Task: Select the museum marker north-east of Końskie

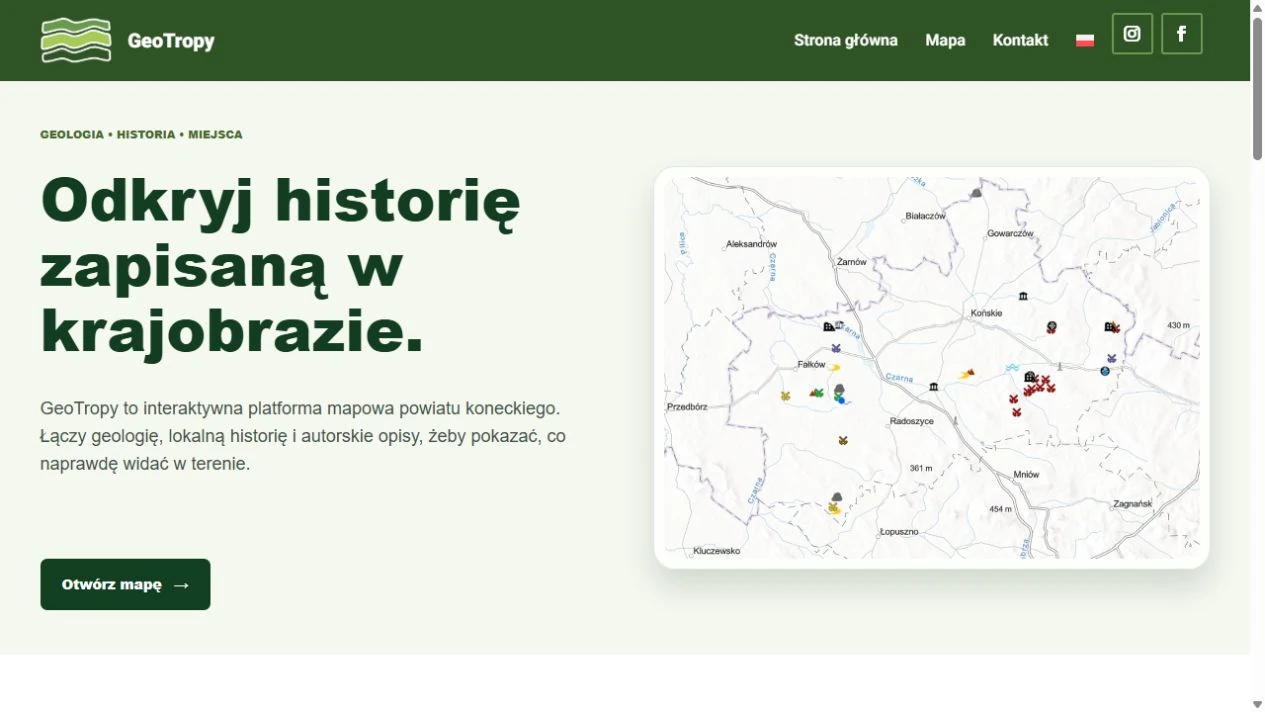Action: coord(1023,296)
